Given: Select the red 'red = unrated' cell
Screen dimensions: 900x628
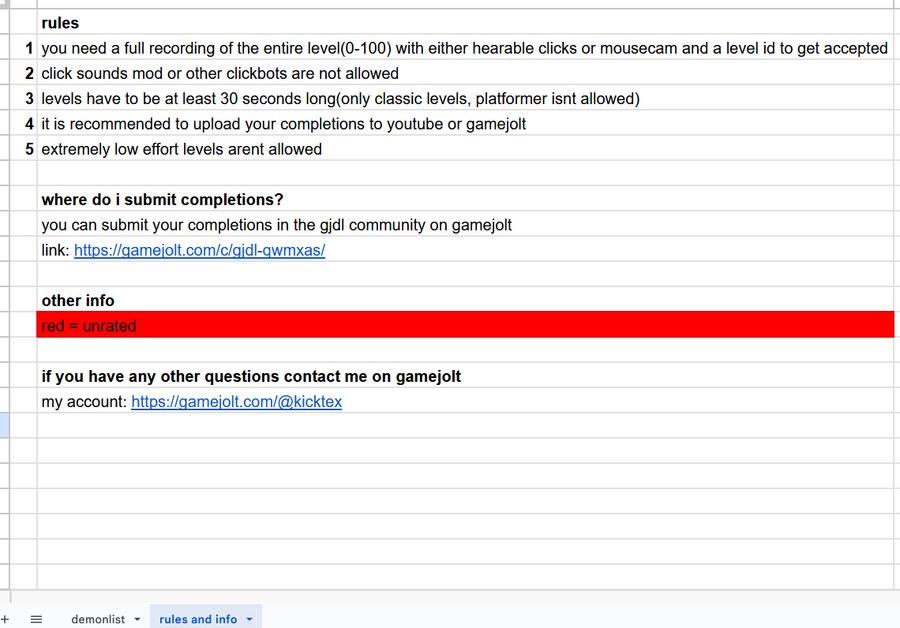Looking at the screenshot, I should click(465, 326).
